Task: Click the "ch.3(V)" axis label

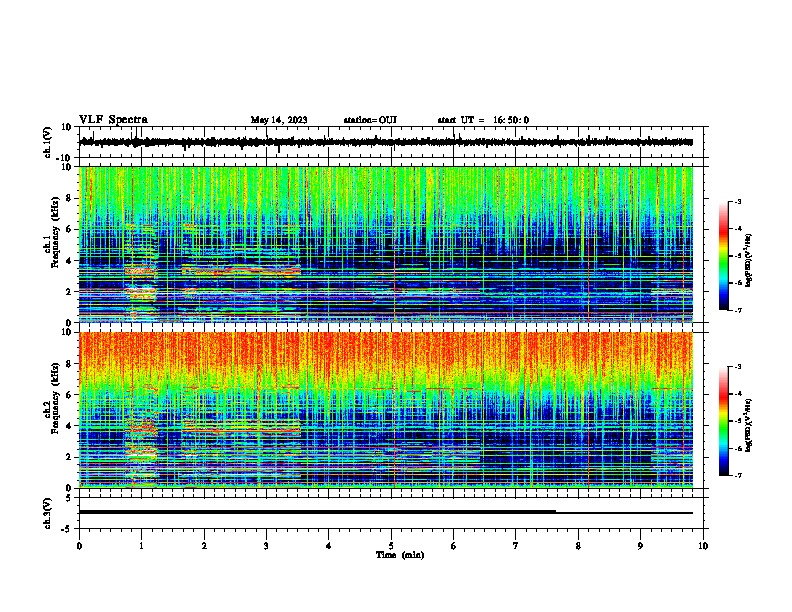Action: [x=48, y=513]
